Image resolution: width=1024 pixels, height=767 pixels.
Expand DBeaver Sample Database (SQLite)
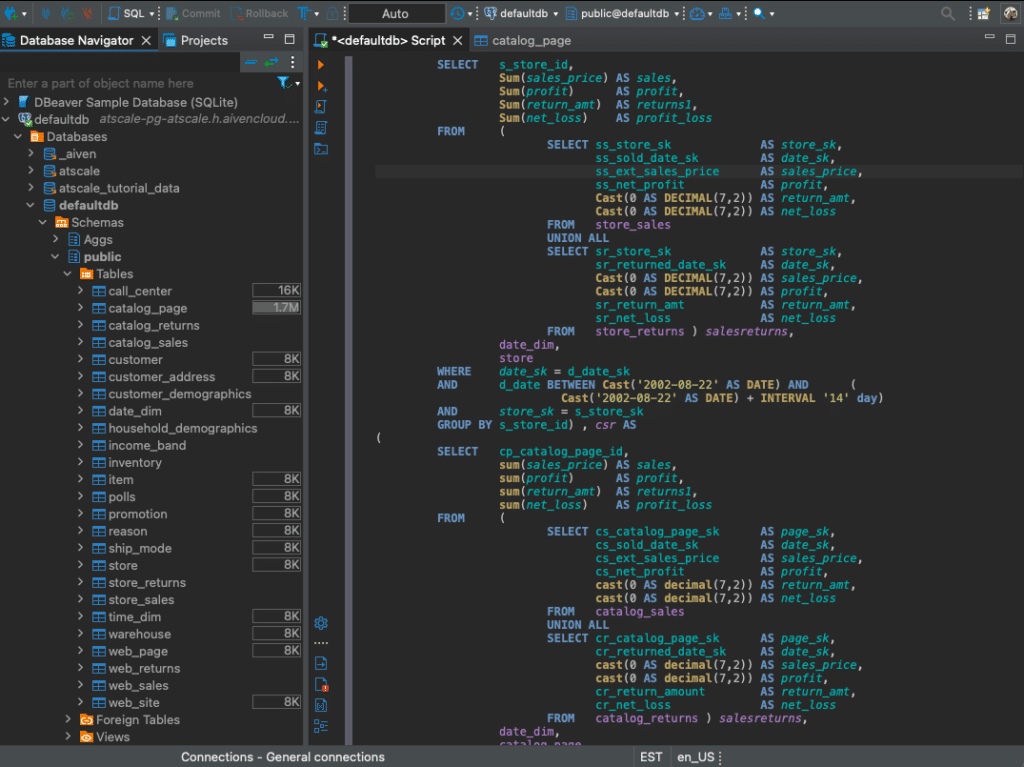click(7, 102)
